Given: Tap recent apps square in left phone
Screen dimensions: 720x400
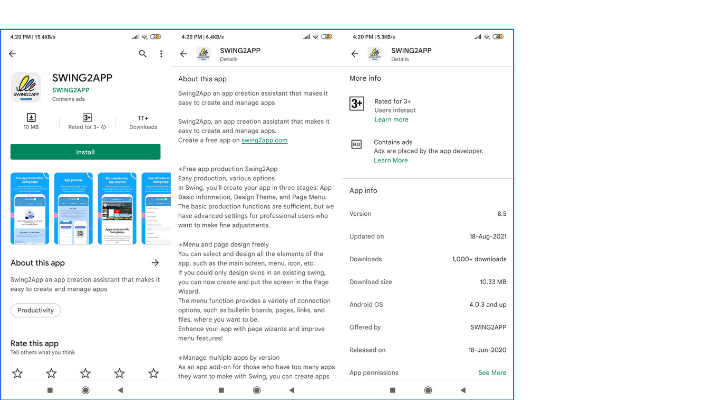Looking at the screenshot, I should pyautogui.click(x=50, y=390).
